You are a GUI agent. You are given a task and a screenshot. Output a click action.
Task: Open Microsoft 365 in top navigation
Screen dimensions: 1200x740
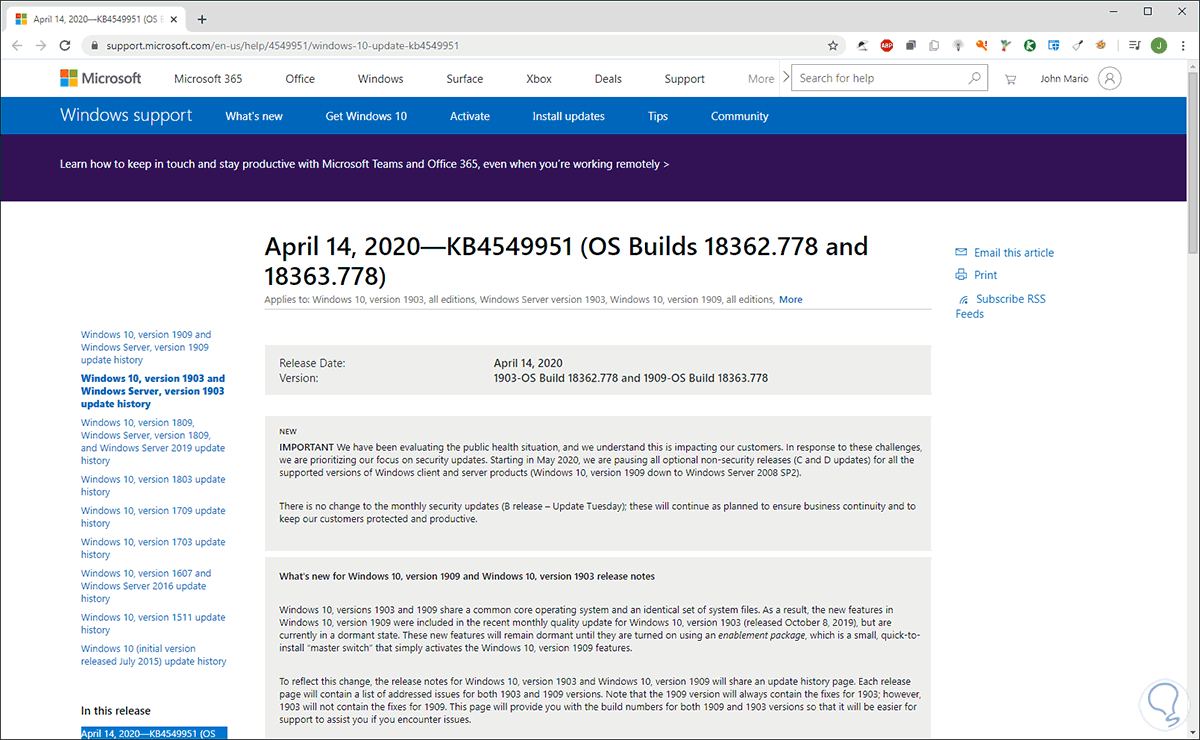coord(208,79)
